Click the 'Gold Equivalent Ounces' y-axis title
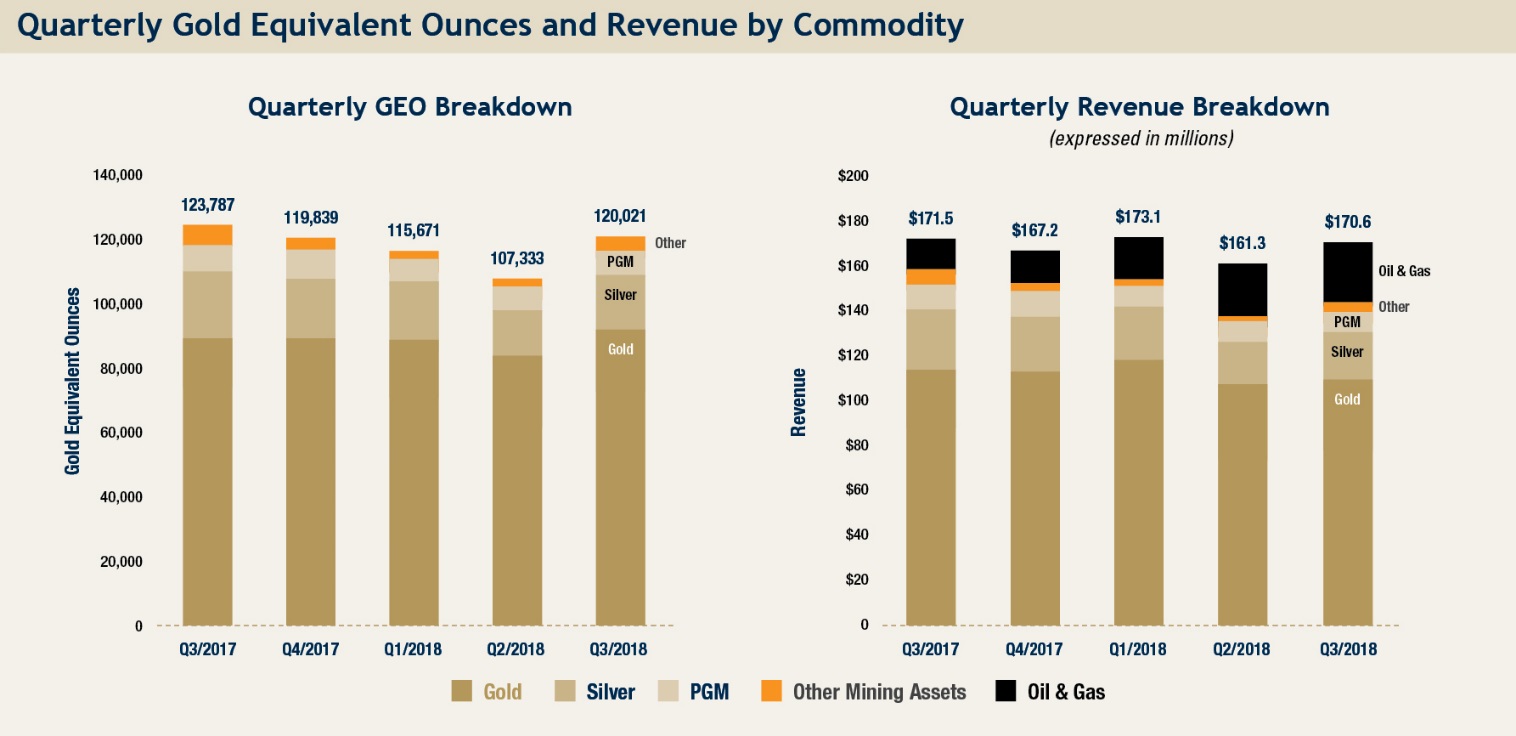1516x736 pixels. (x=73, y=381)
